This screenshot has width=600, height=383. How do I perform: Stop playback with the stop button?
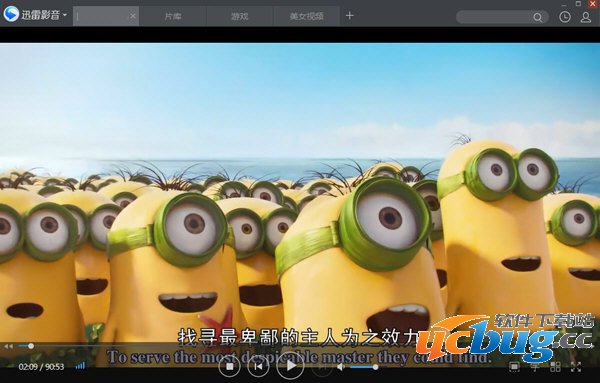pos(230,366)
